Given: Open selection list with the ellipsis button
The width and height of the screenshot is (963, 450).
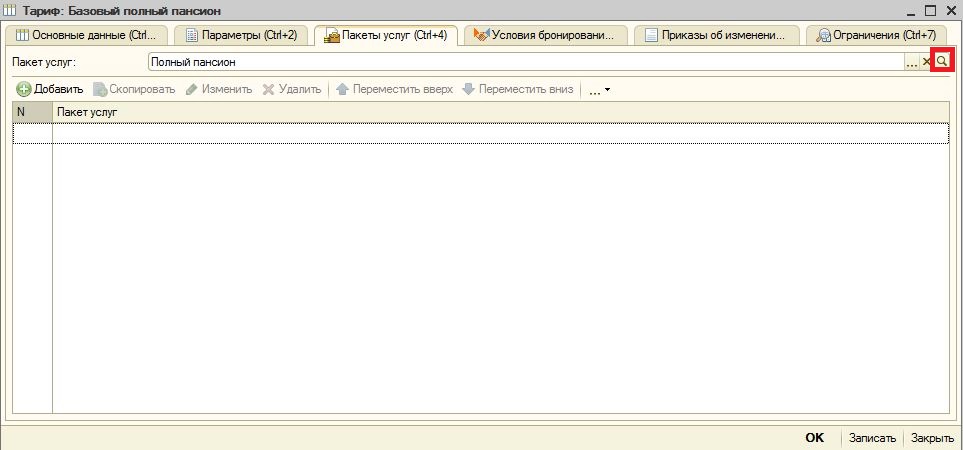Looking at the screenshot, I should click(x=912, y=62).
